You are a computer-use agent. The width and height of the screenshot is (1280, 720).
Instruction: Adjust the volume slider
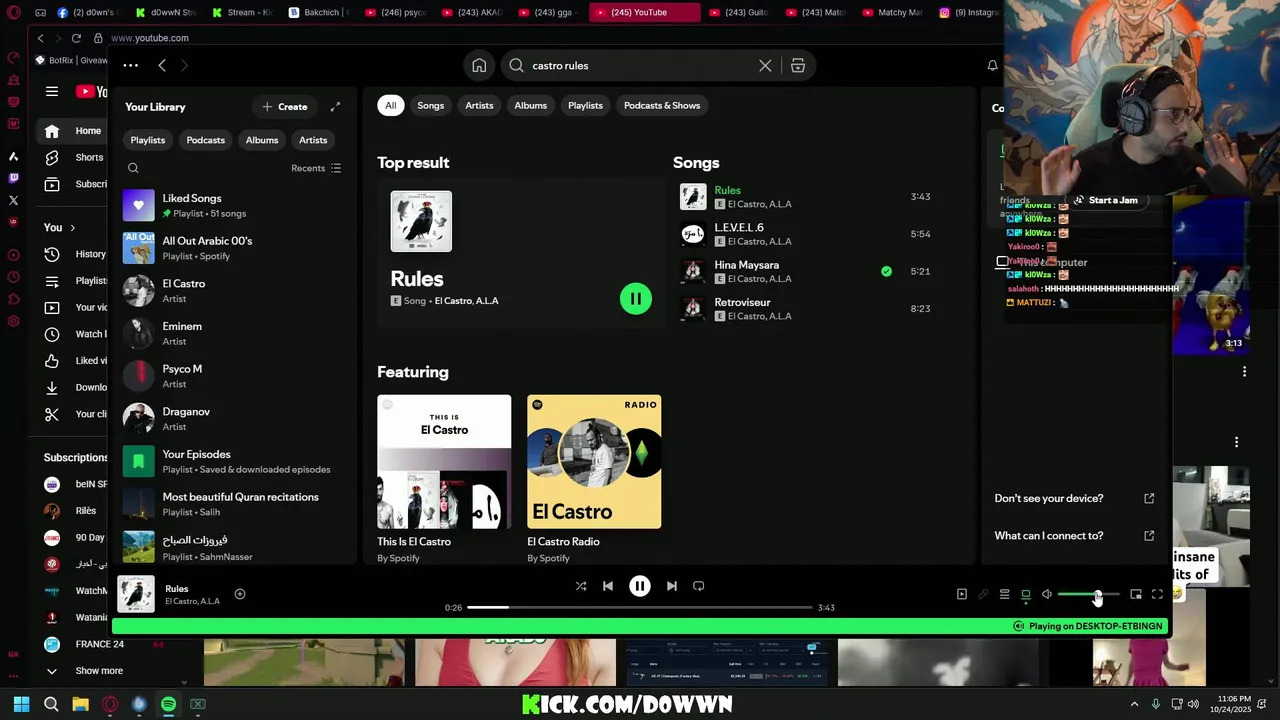1089,595
